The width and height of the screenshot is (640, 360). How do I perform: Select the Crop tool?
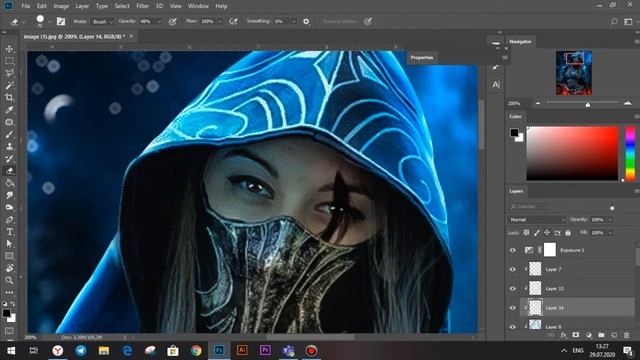pyautogui.click(x=9, y=98)
